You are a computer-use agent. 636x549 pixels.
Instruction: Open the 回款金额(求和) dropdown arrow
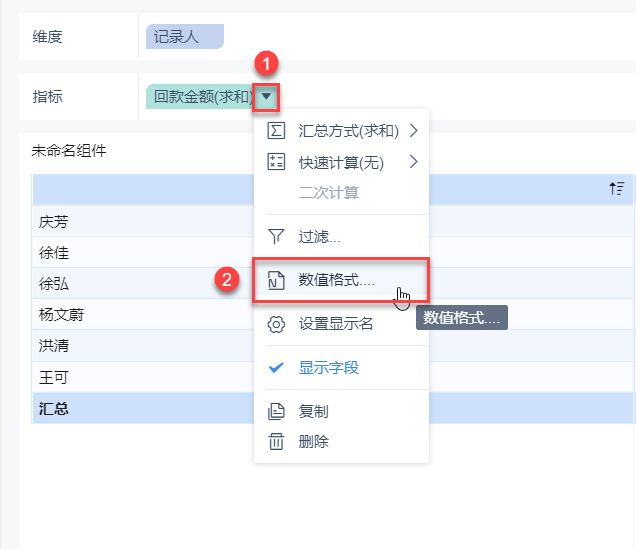(x=265, y=96)
